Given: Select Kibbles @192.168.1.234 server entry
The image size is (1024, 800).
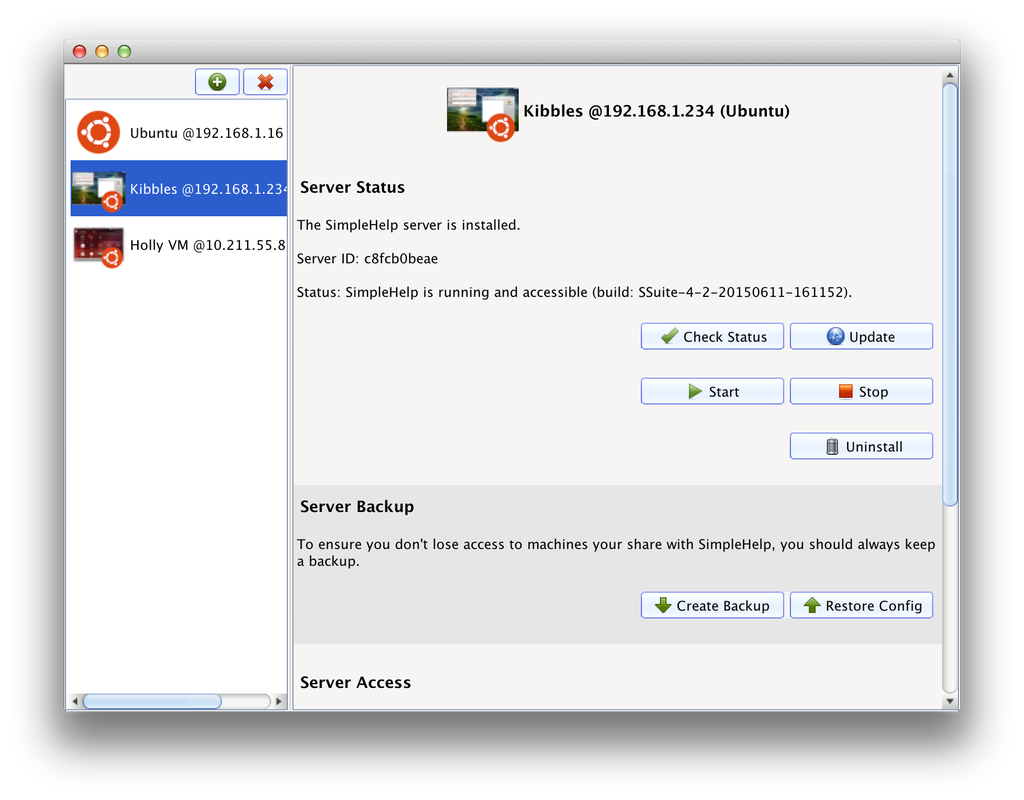Looking at the screenshot, I should pyautogui.click(x=178, y=189).
